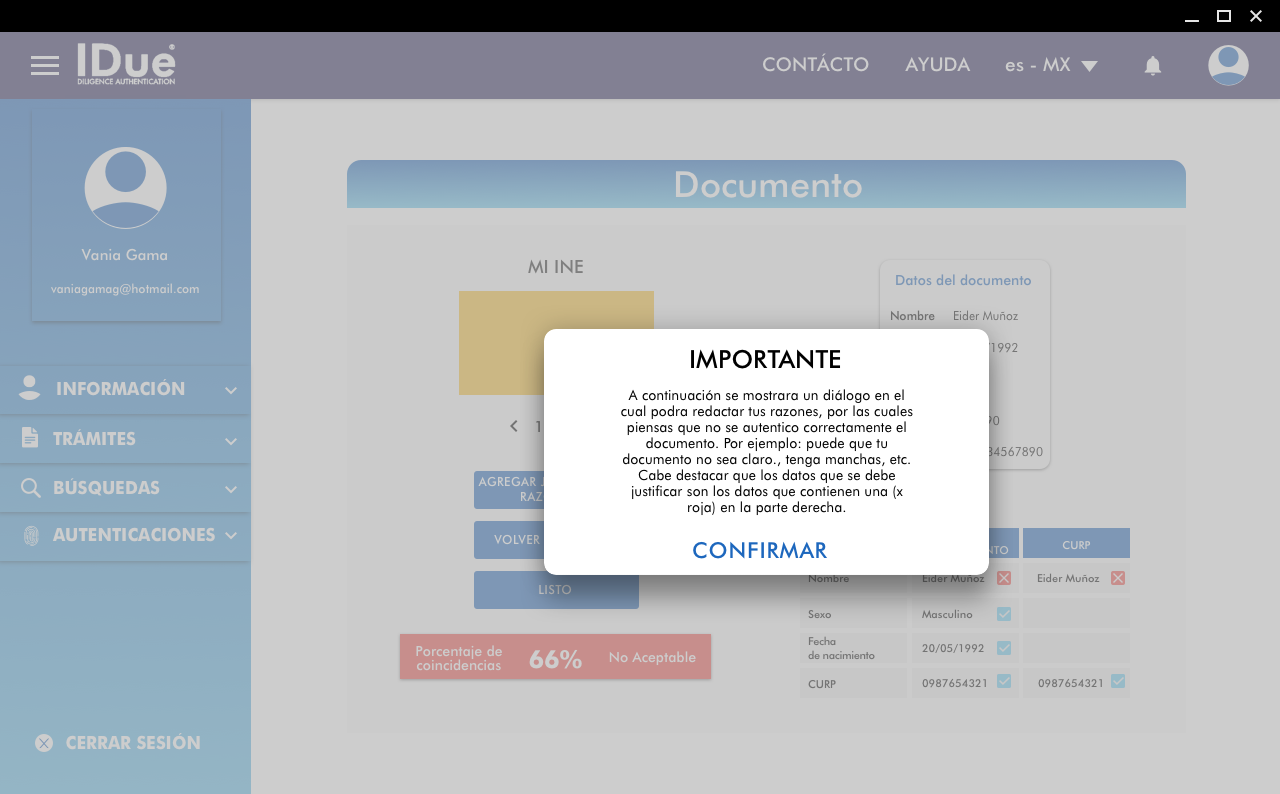The image size is (1280, 794).
Task: Open the hamburger menu icon
Action: (45, 66)
